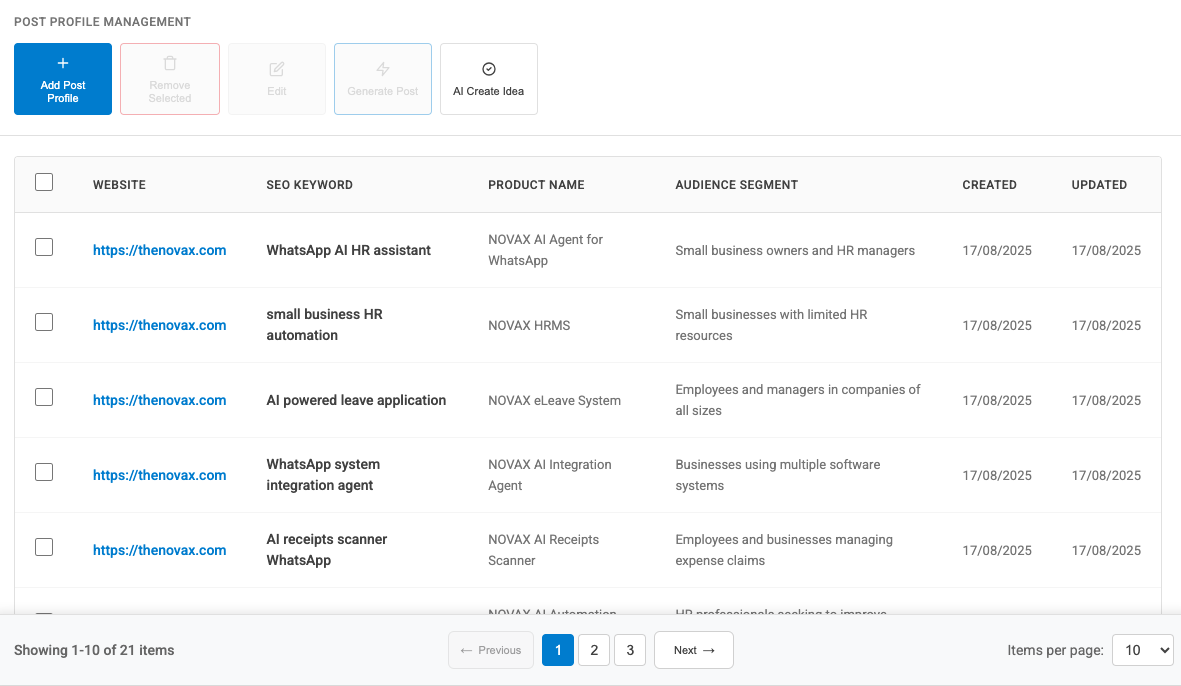Click the 'NOVAX HRMS' product cell

pyautogui.click(x=529, y=325)
